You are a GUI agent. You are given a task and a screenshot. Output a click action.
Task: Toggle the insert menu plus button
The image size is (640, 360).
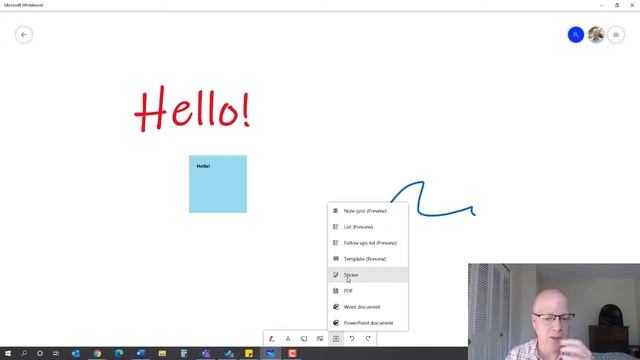pos(336,339)
